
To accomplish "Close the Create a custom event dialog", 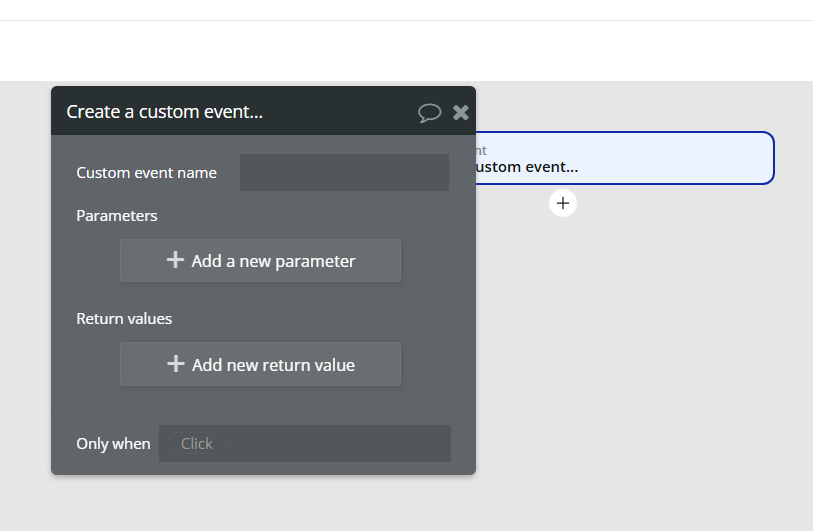I will click(x=460, y=112).
